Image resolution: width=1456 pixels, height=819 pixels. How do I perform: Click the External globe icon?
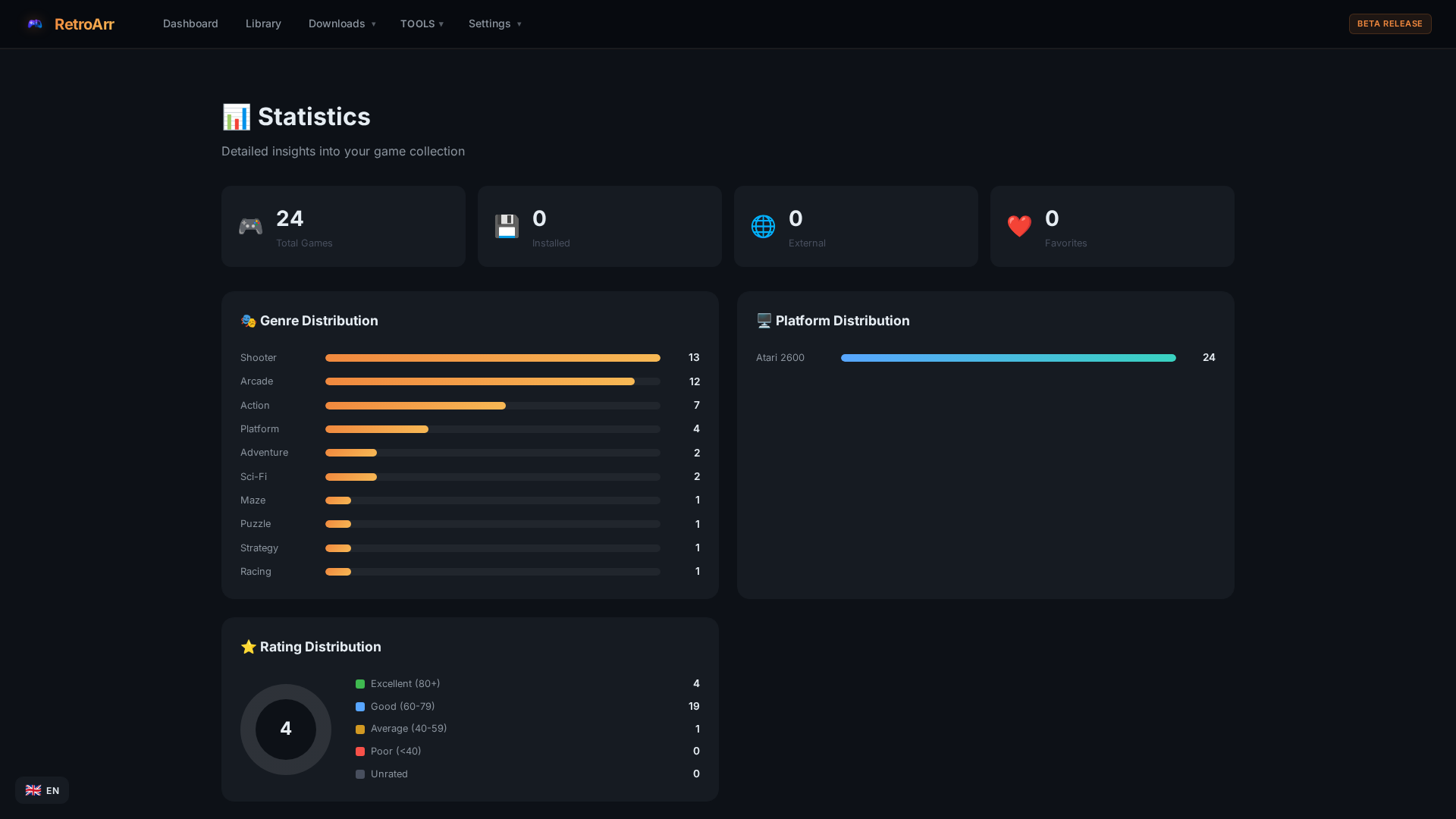click(763, 227)
